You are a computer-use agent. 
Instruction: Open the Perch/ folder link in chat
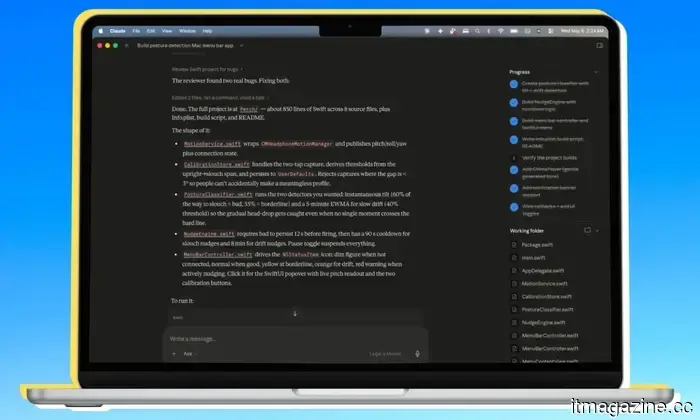249,109
